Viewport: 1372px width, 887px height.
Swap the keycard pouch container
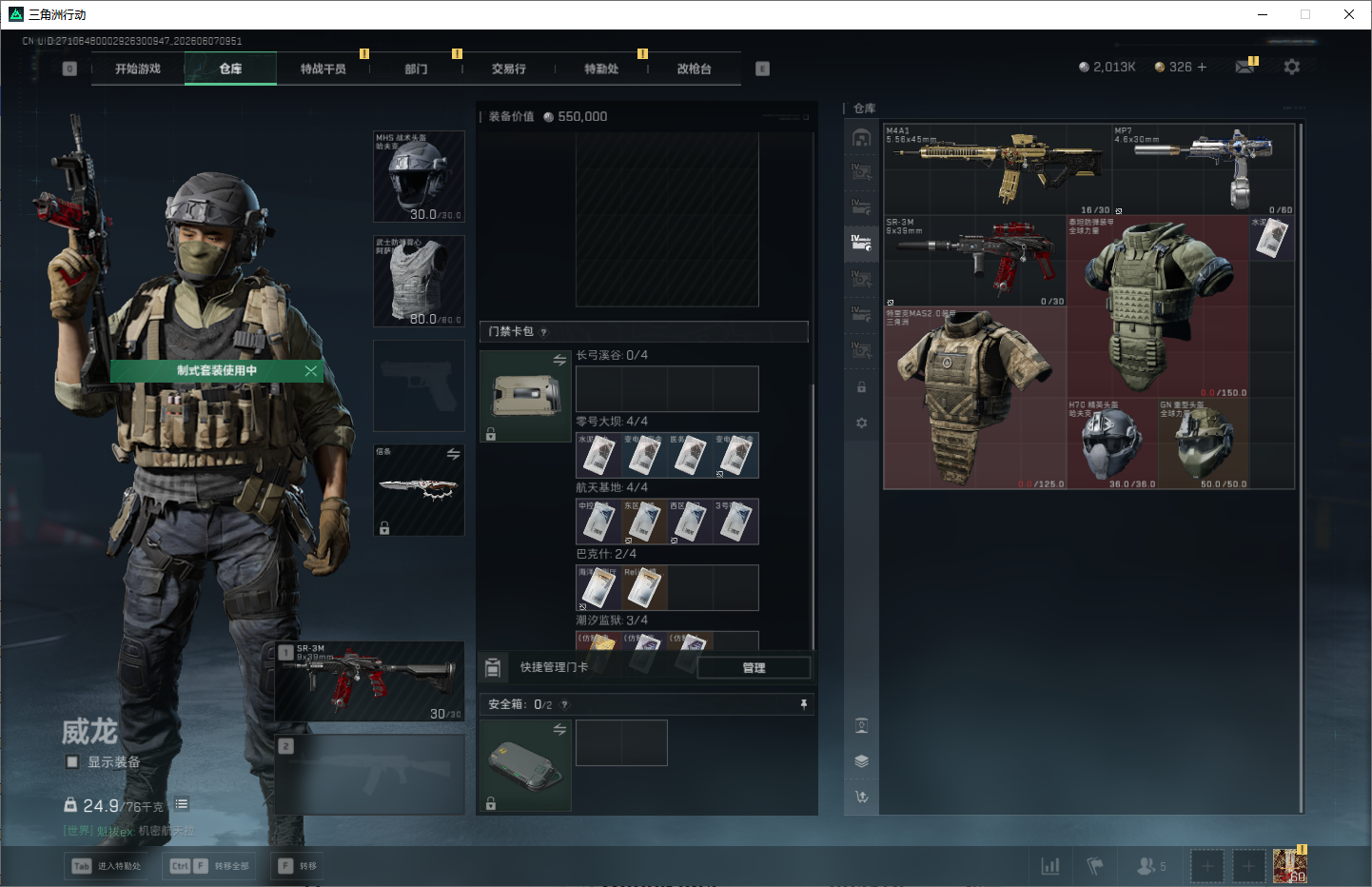pyautogui.click(x=559, y=360)
